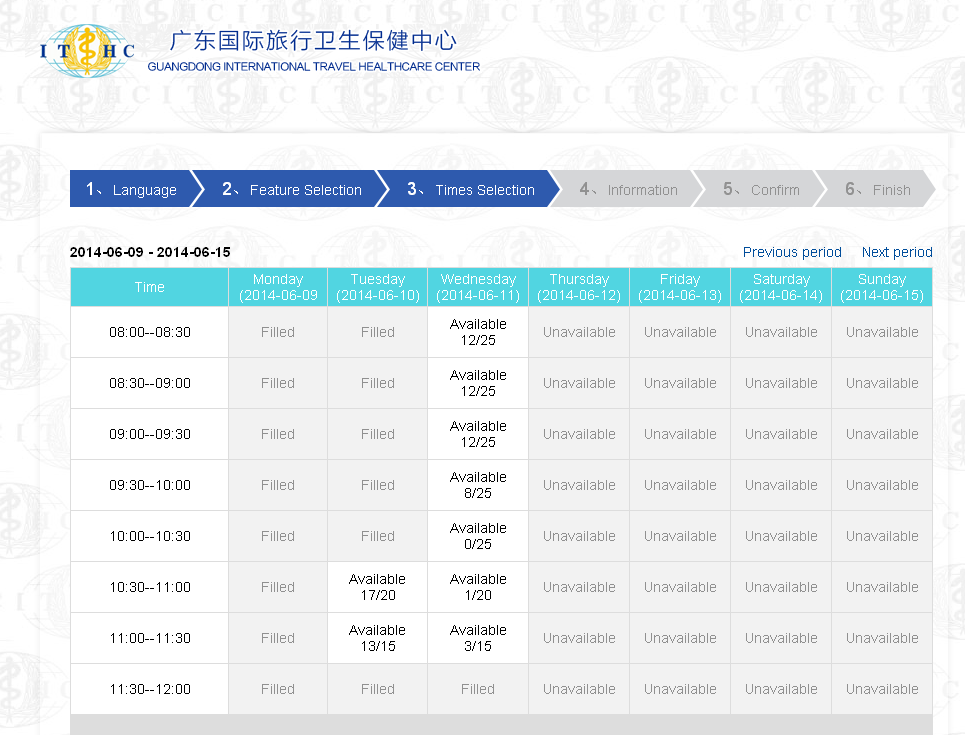Click the 11:30--12:00 time row label
The height and width of the screenshot is (735, 965).
pyautogui.click(x=150, y=689)
